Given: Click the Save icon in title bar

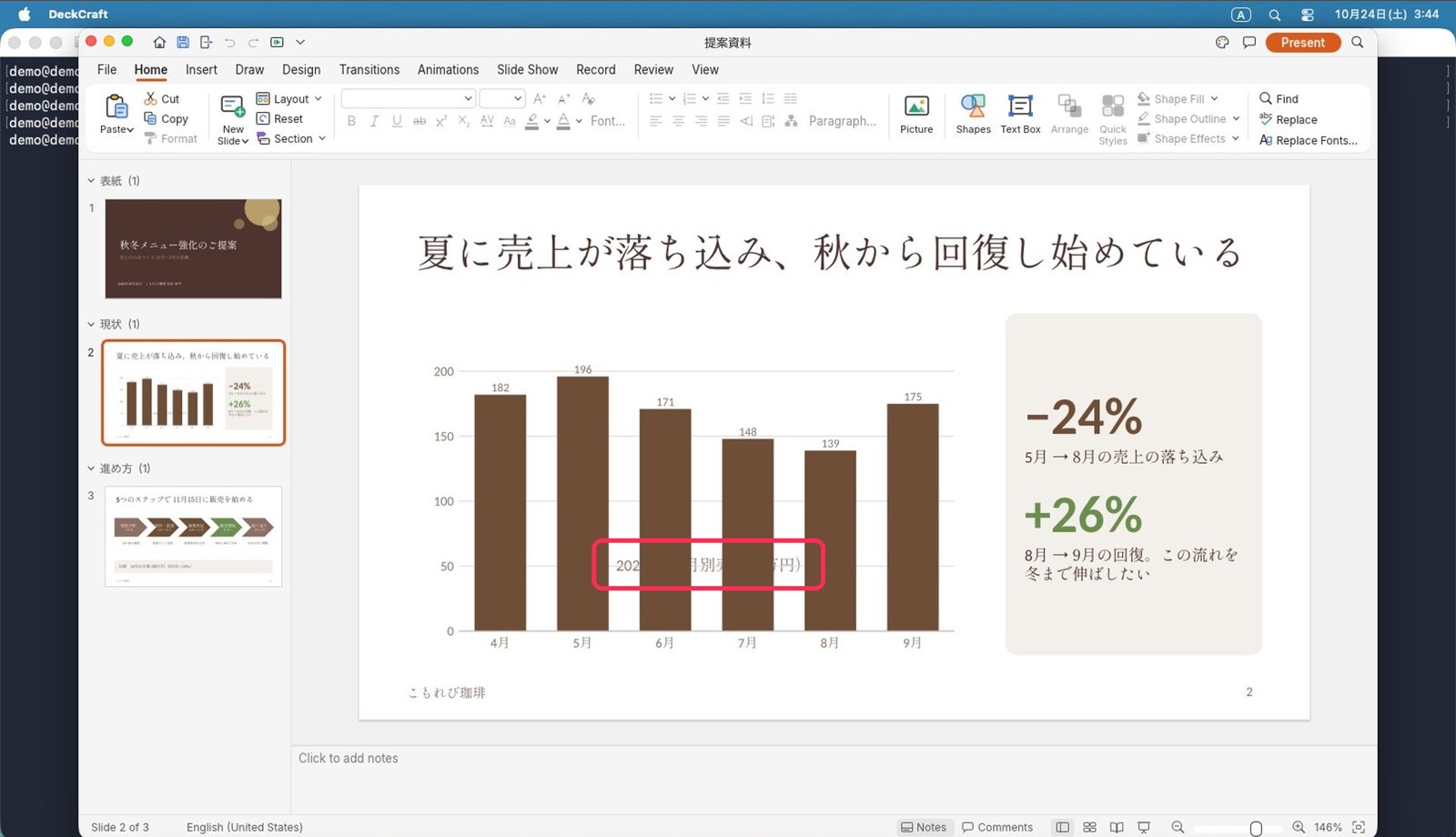Looking at the screenshot, I should pos(183,42).
